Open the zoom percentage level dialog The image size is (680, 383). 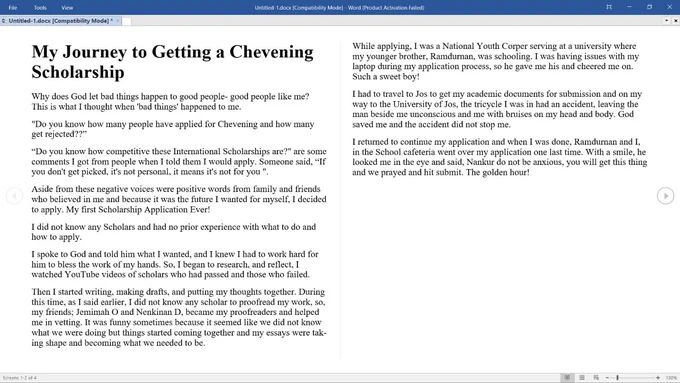tap(671, 378)
